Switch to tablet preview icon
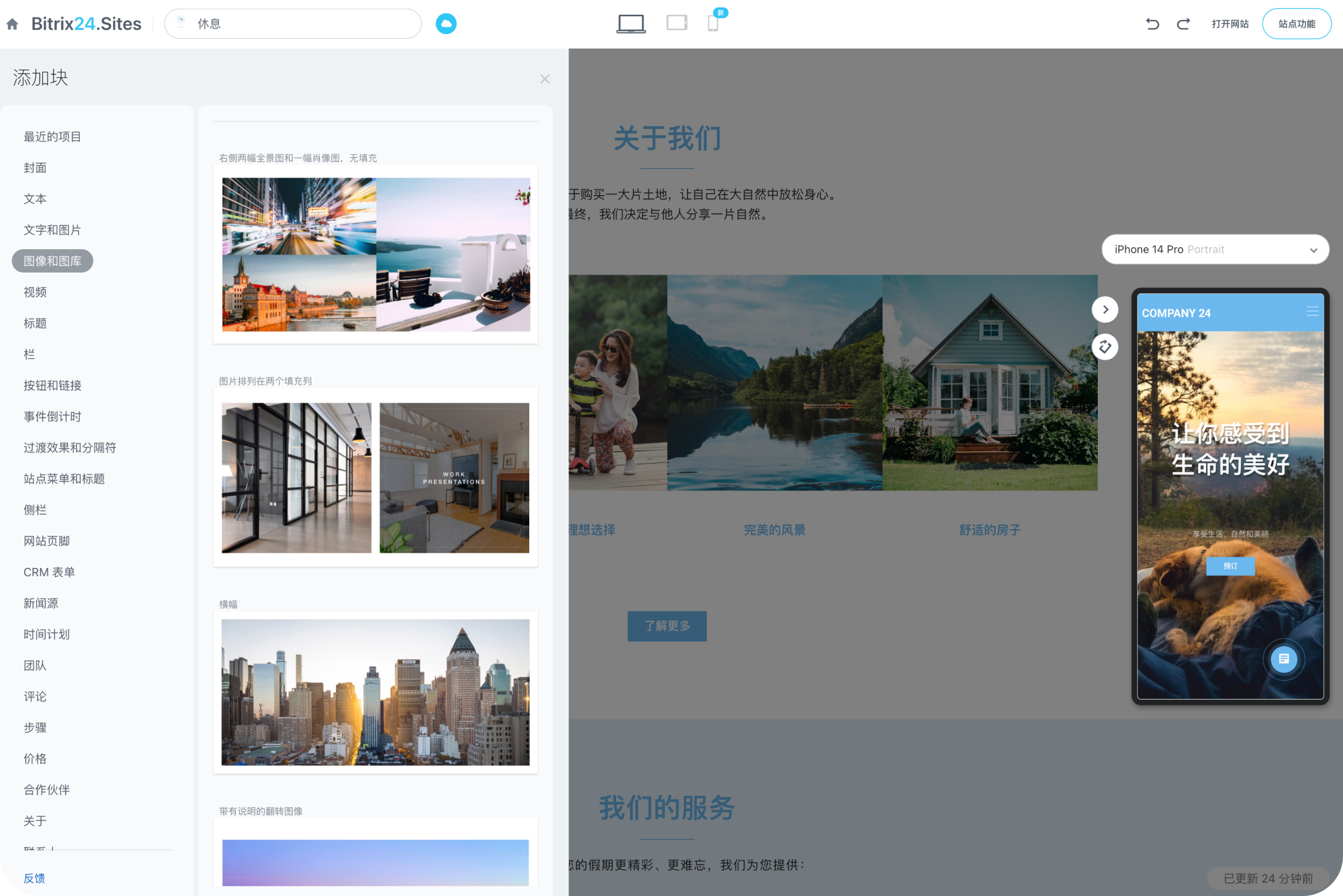1343x896 pixels. point(676,23)
